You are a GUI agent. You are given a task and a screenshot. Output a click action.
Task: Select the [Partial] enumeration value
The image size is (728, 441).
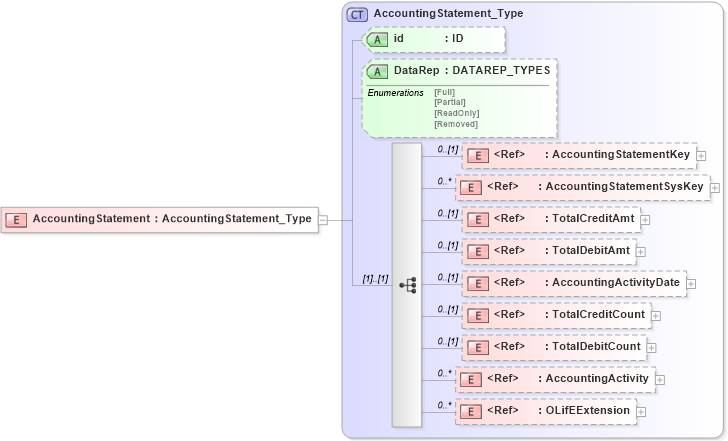click(x=450, y=103)
